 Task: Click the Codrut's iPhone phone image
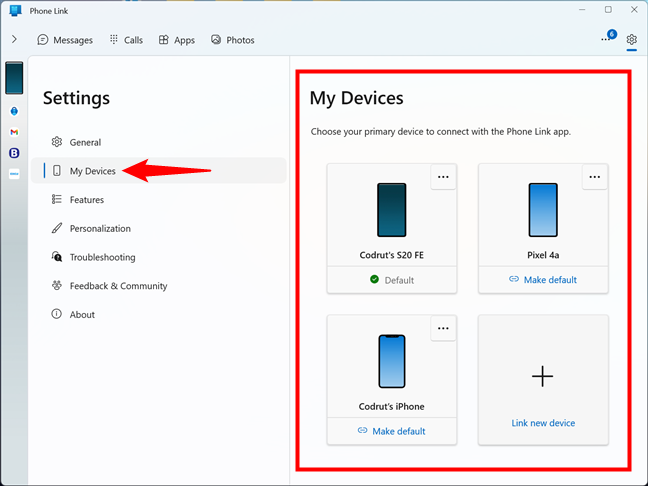392,361
